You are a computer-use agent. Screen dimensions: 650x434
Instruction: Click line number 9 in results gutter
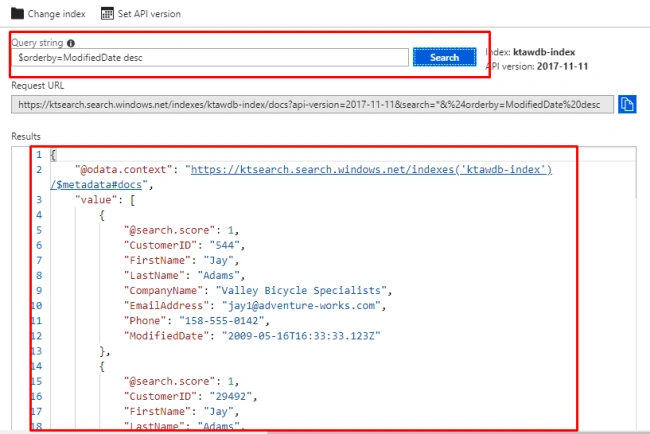tap(39, 291)
